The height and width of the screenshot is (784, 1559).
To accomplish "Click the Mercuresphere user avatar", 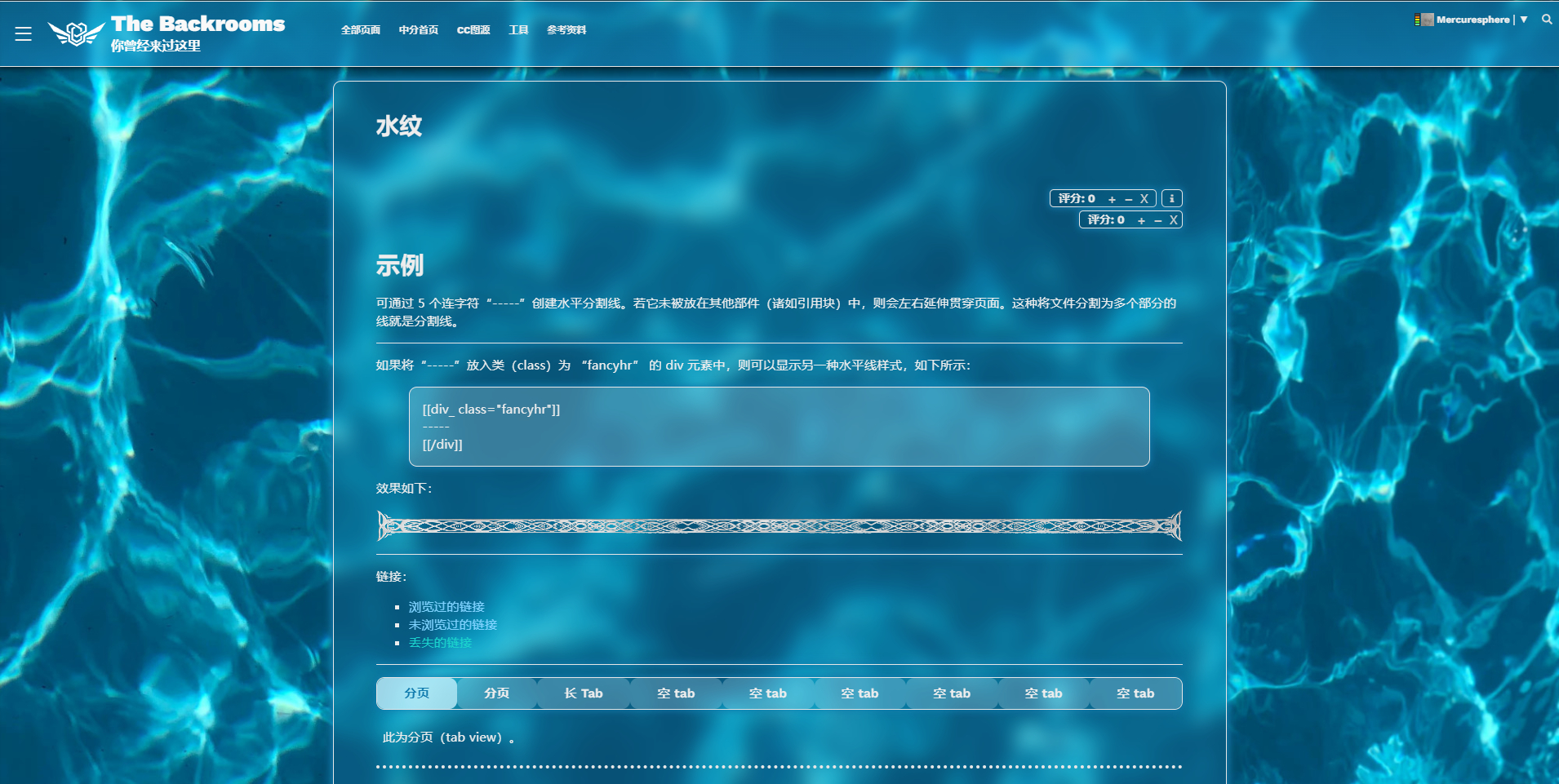I will coord(1428,20).
